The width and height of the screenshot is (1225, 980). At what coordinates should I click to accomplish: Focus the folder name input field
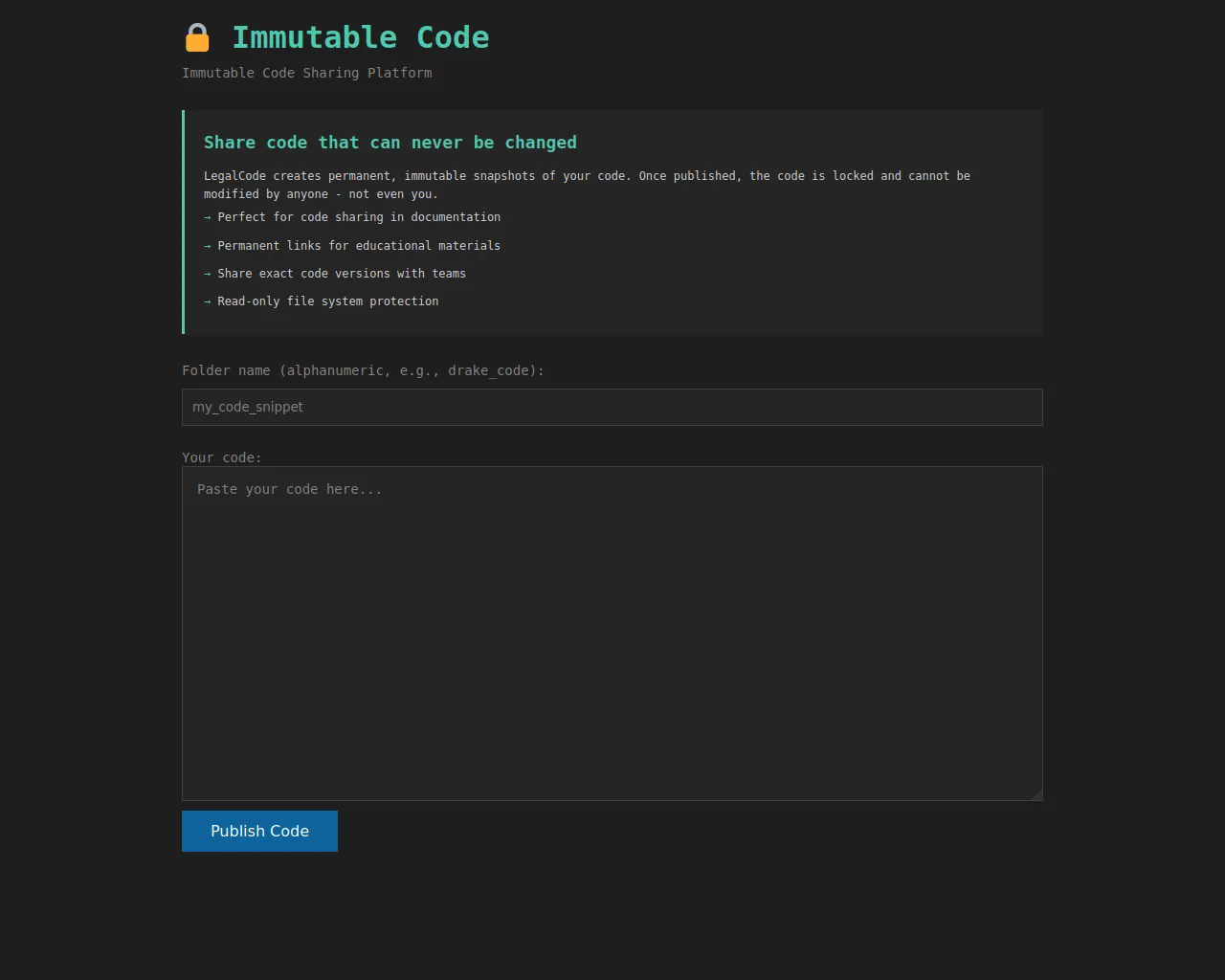tap(612, 407)
